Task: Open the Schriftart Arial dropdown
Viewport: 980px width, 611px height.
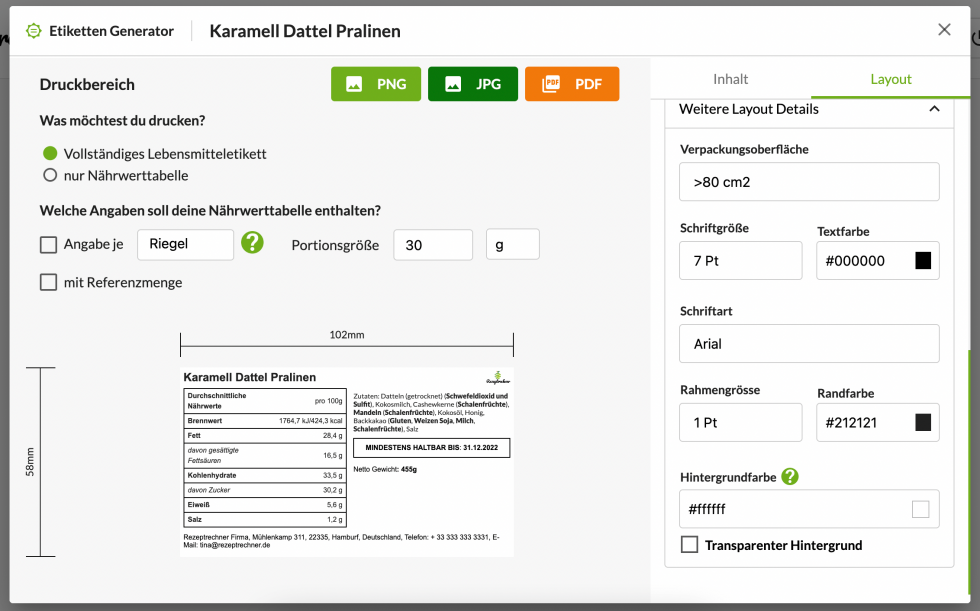Action: [809, 344]
